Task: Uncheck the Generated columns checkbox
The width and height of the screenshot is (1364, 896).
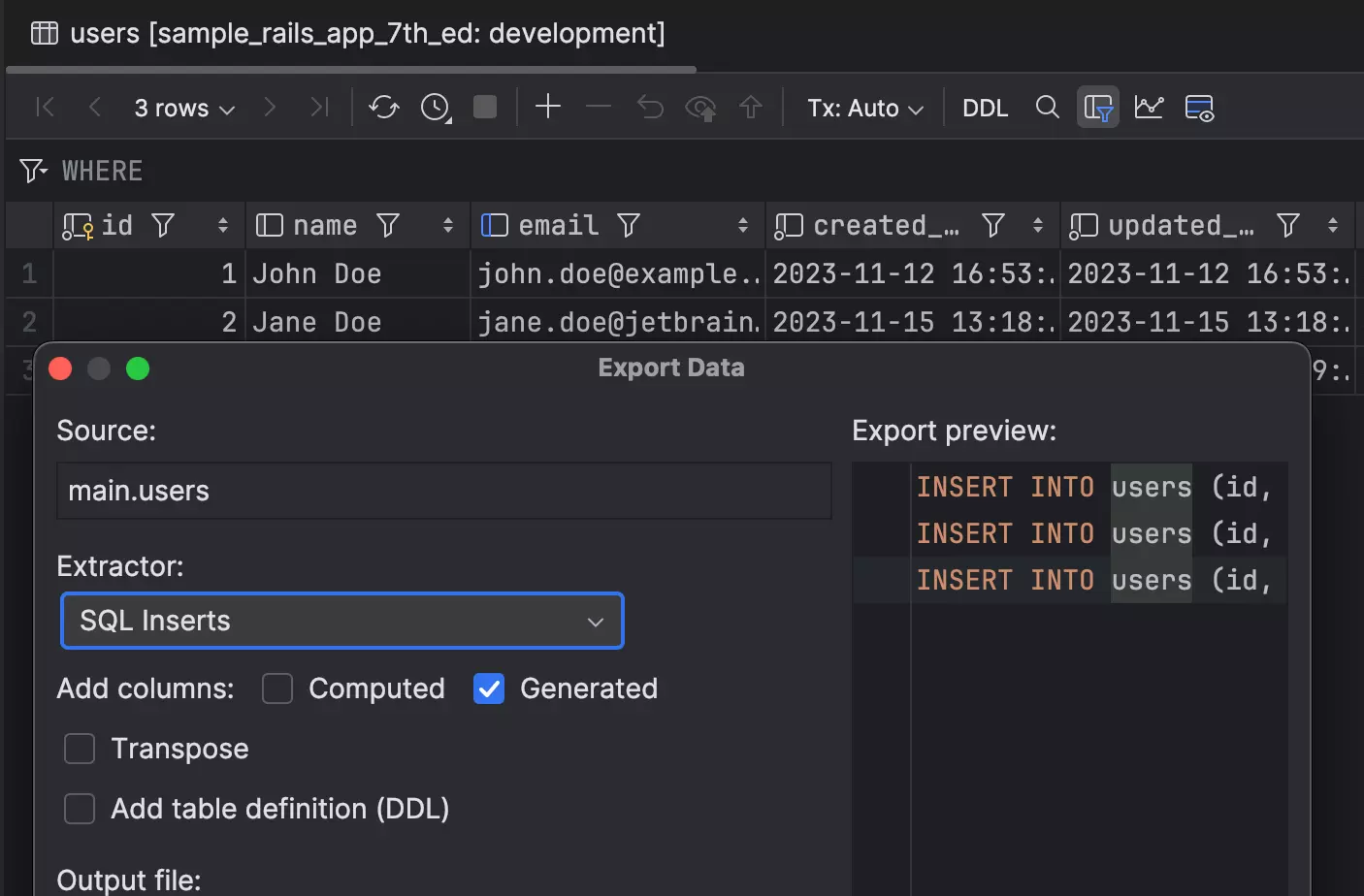Action: (489, 688)
